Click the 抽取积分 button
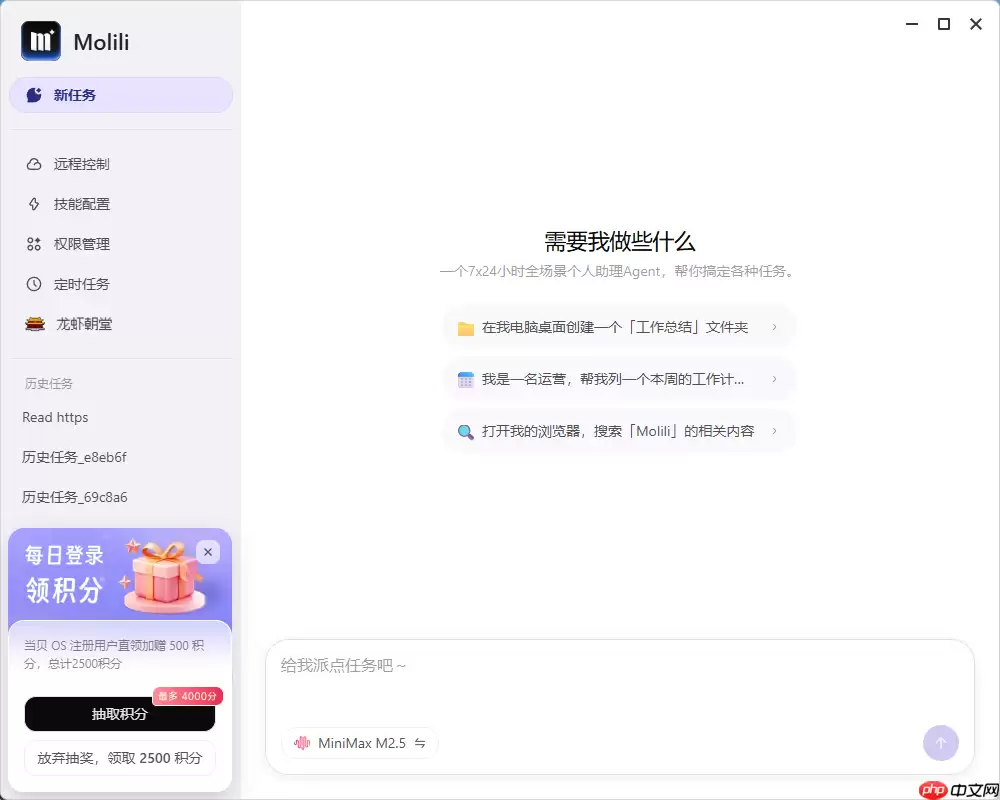 click(x=120, y=715)
